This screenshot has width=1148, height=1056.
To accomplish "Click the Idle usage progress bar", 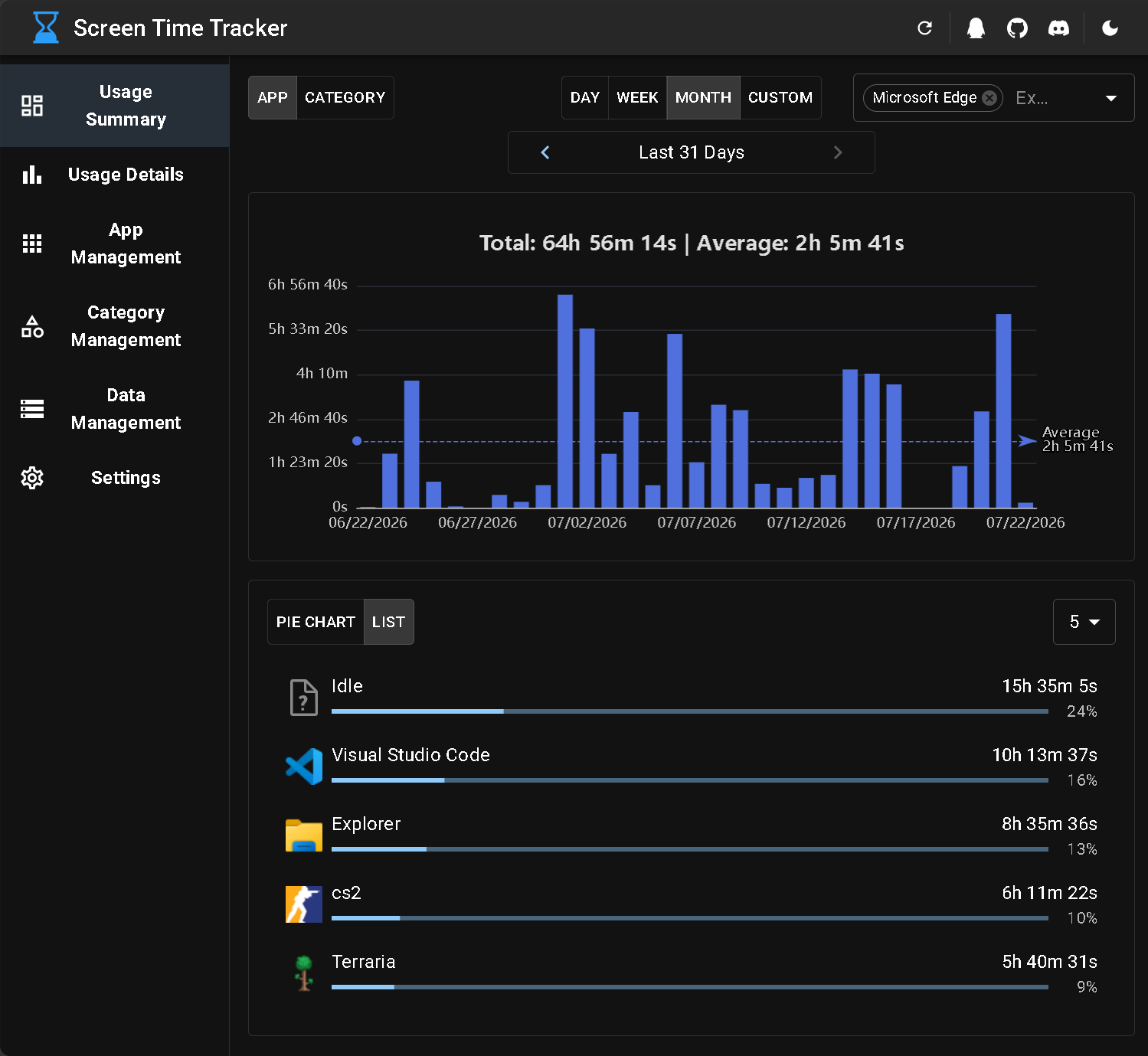I will [689, 711].
